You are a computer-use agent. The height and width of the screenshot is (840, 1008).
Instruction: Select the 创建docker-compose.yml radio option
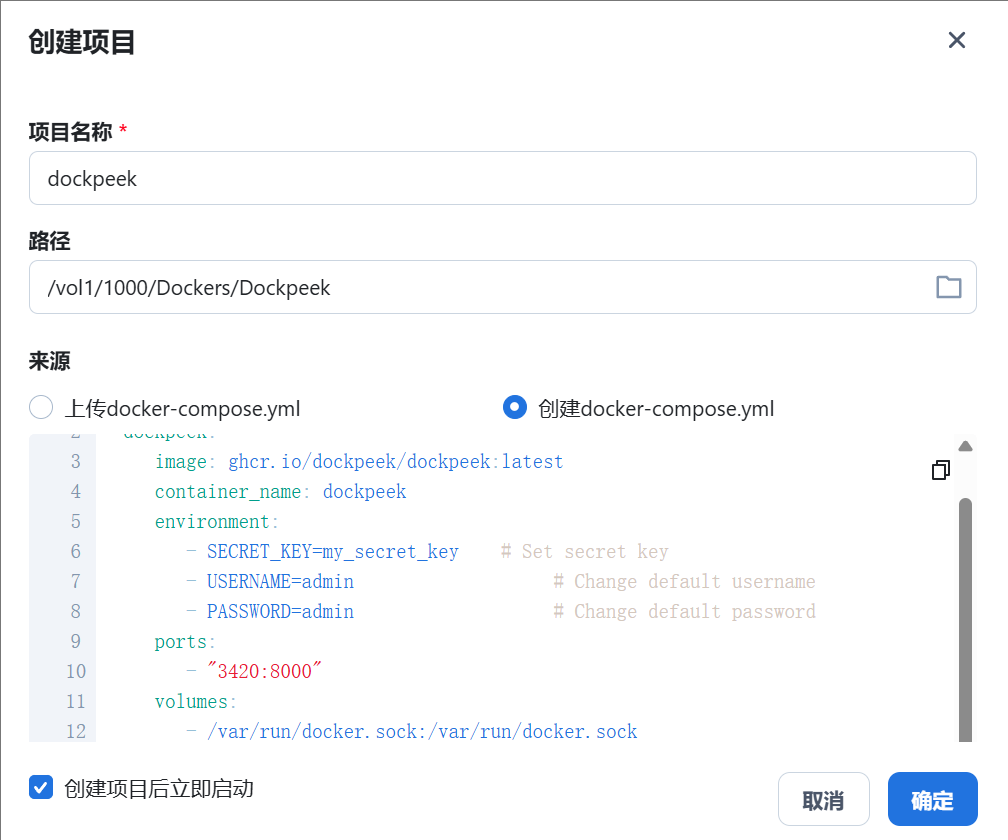(x=515, y=407)
